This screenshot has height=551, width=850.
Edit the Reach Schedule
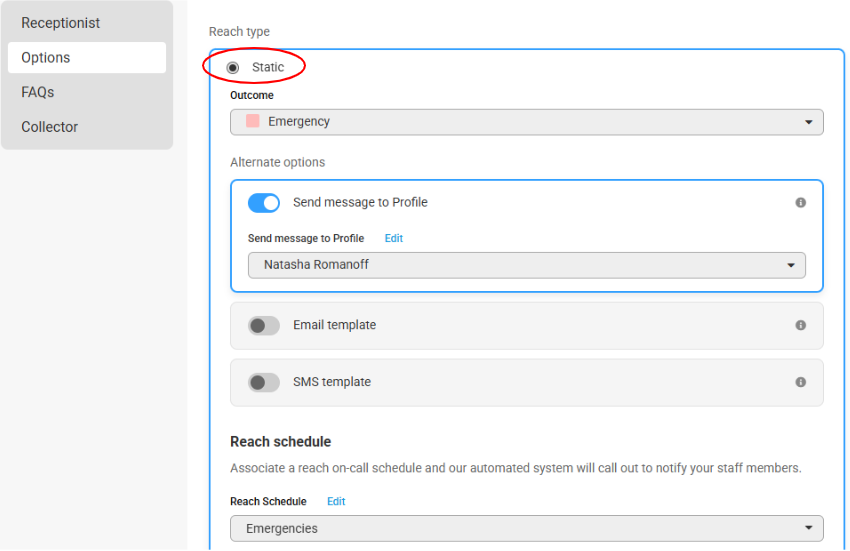(336, 501)
